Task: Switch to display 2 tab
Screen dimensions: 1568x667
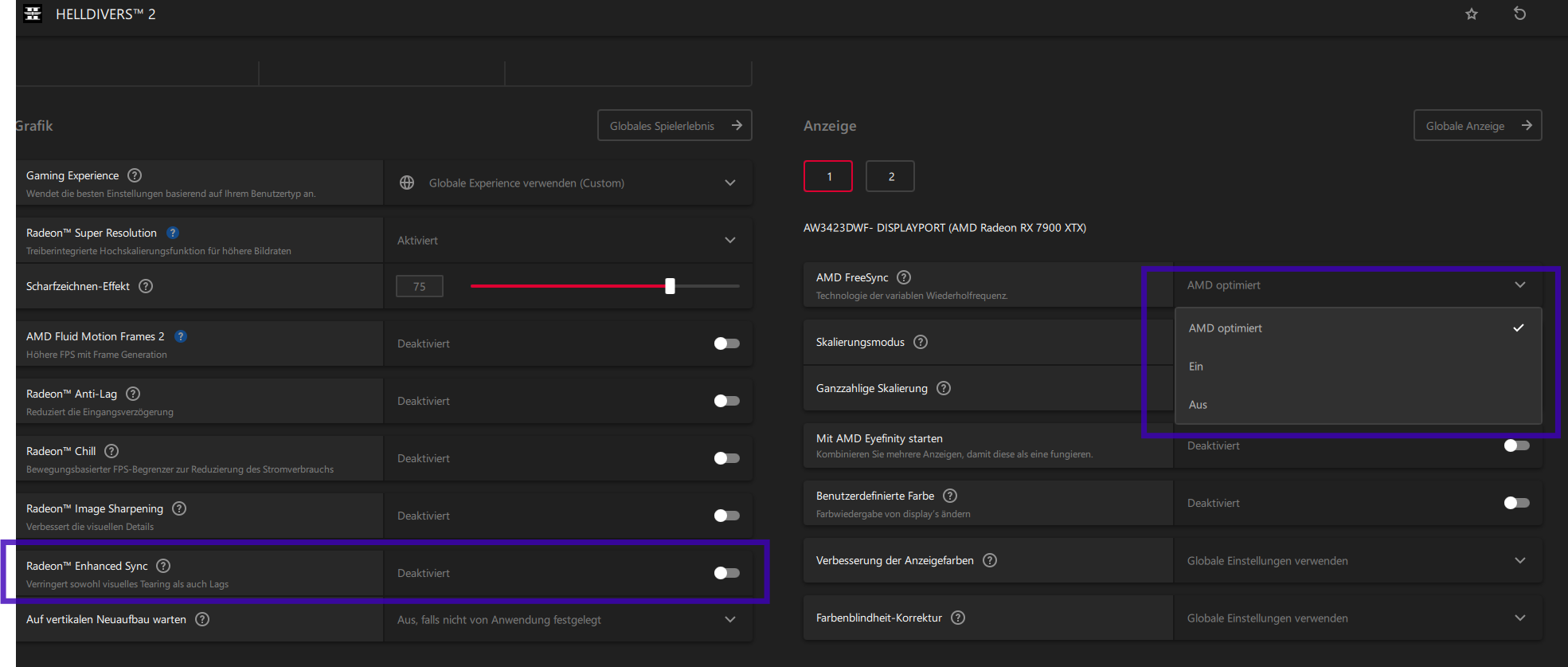Action: [x=890, y=176]
